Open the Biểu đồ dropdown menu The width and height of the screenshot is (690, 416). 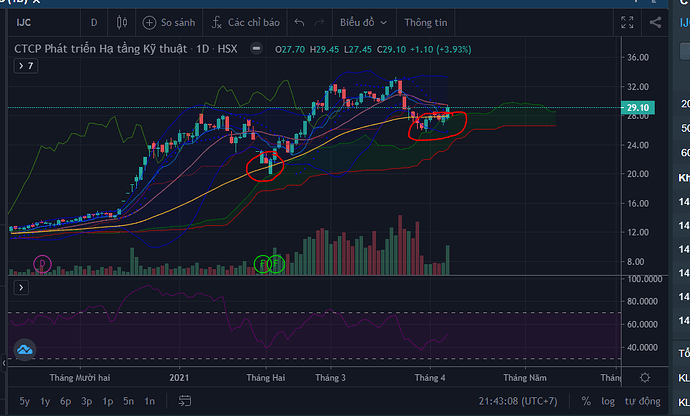click(x=361, y=22)
